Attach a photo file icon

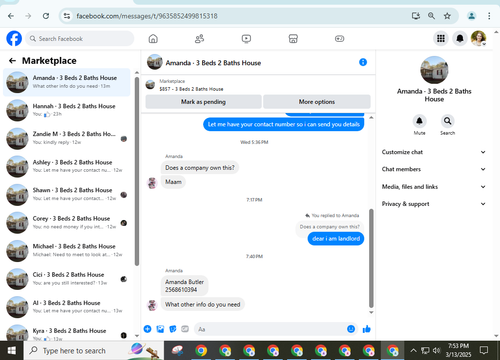coord(160,329)
